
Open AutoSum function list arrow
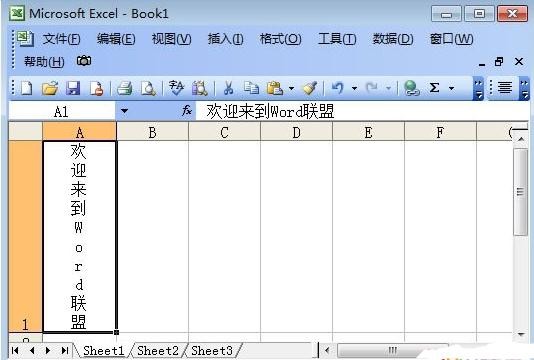pyautogui.click(x=452, y=89)
